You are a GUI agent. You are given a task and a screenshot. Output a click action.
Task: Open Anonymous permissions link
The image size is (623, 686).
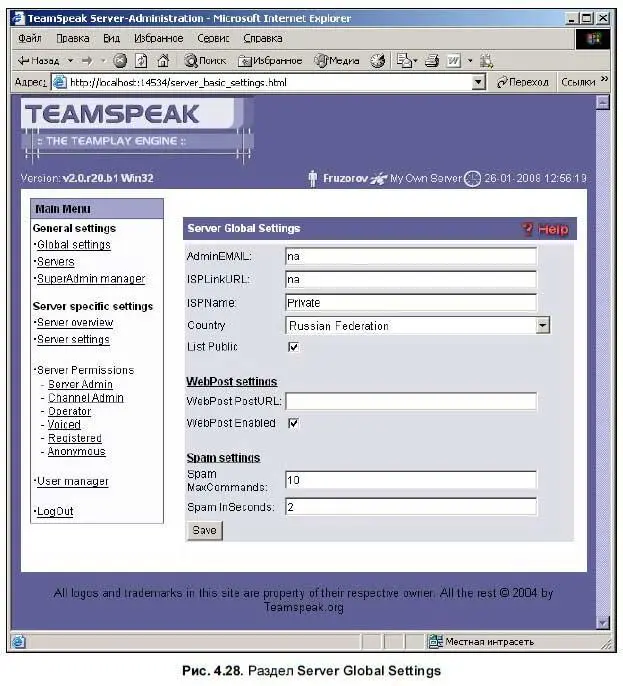coord(77,452)
